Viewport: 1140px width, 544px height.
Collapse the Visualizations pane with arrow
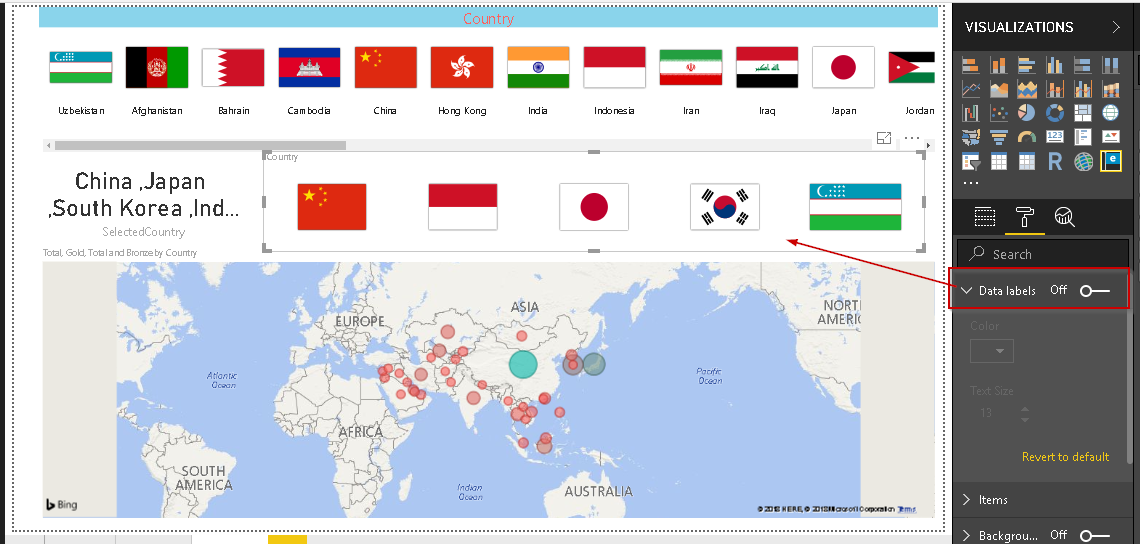pyautogui.click(x=1116, y=28)
